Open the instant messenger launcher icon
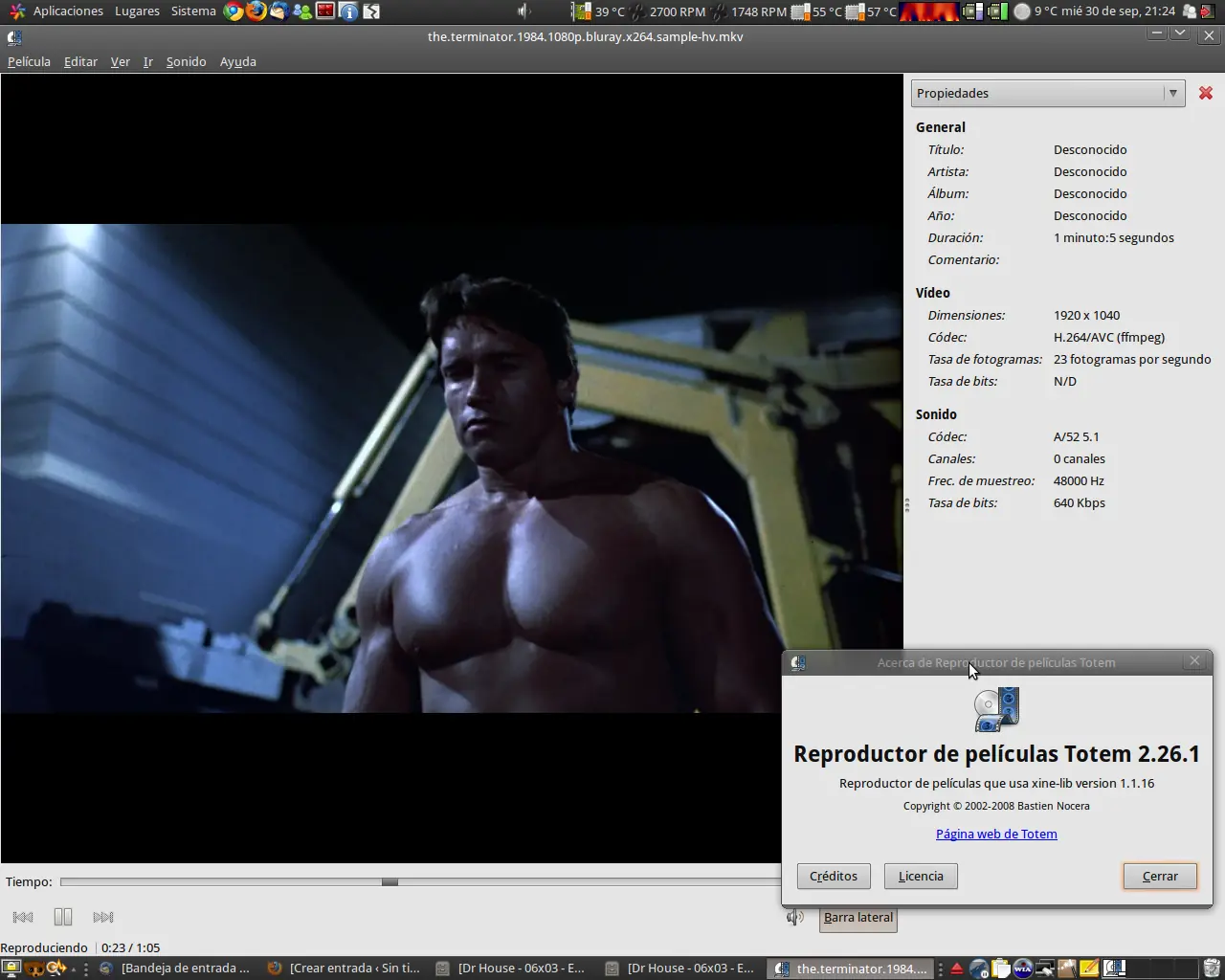Viewport: 1225px width, 980px height. tap(302, 11)
